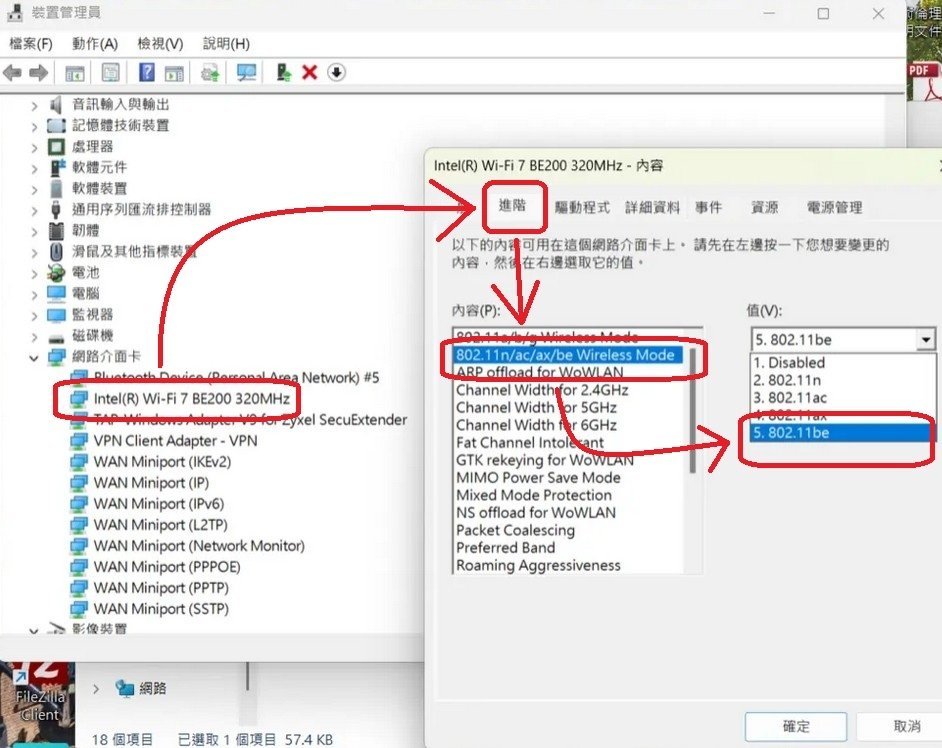This screenshot has height=748, width=942.
Task: Go back with the left arrow toolbar icon
Action: pyautogui.click(x=12, y=73)
